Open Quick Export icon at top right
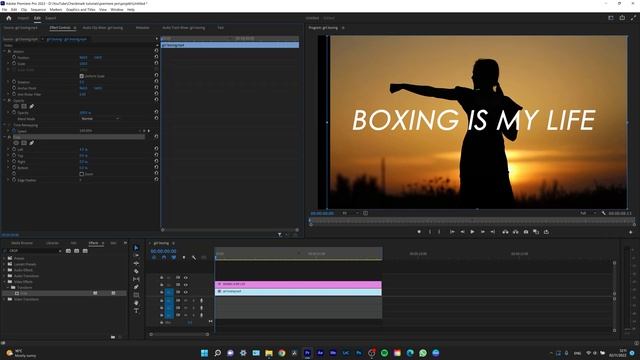Image resolution: width=640 pixels, height=360 pixels. click(x=622, y=18)
